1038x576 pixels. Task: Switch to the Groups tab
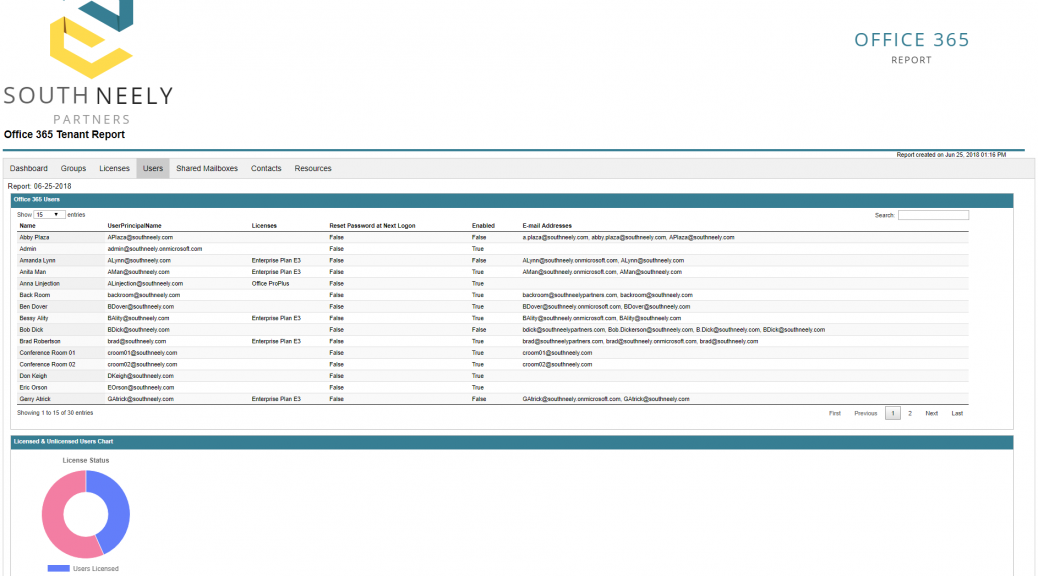click(x=73, y=168)
